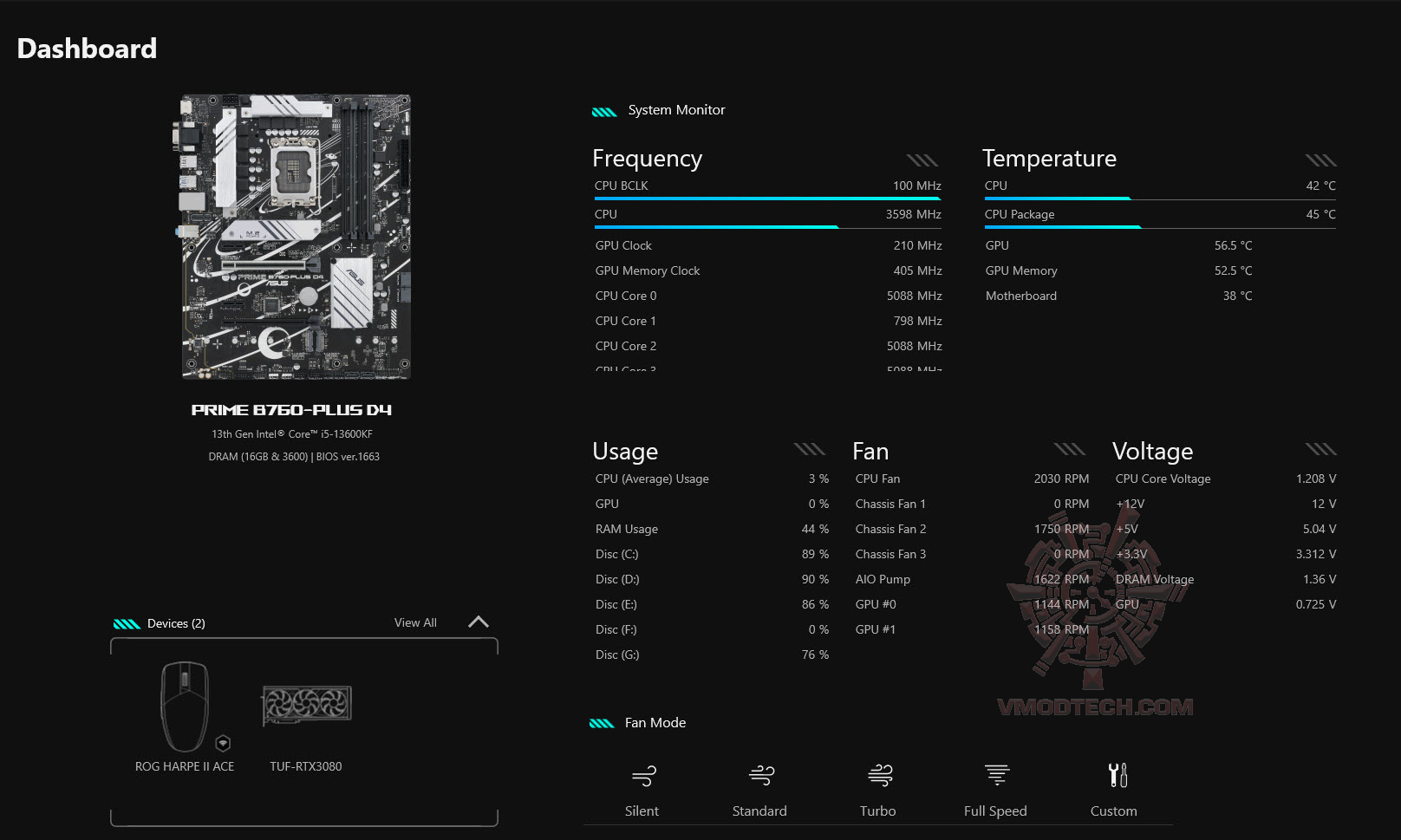This screenshot has height=840, width=1401.
Task: Click the Devices (2) heading
Action: tap(176, 623)
